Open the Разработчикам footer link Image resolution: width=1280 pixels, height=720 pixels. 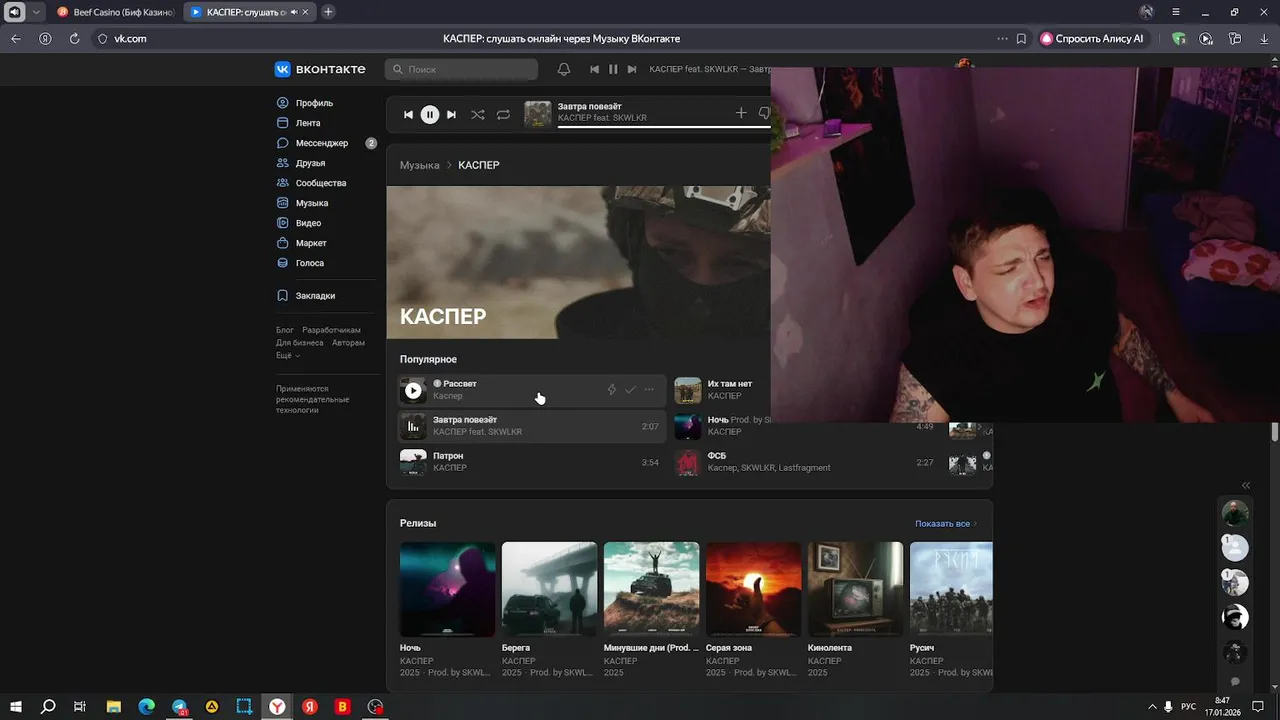click(x=331, y=330)
